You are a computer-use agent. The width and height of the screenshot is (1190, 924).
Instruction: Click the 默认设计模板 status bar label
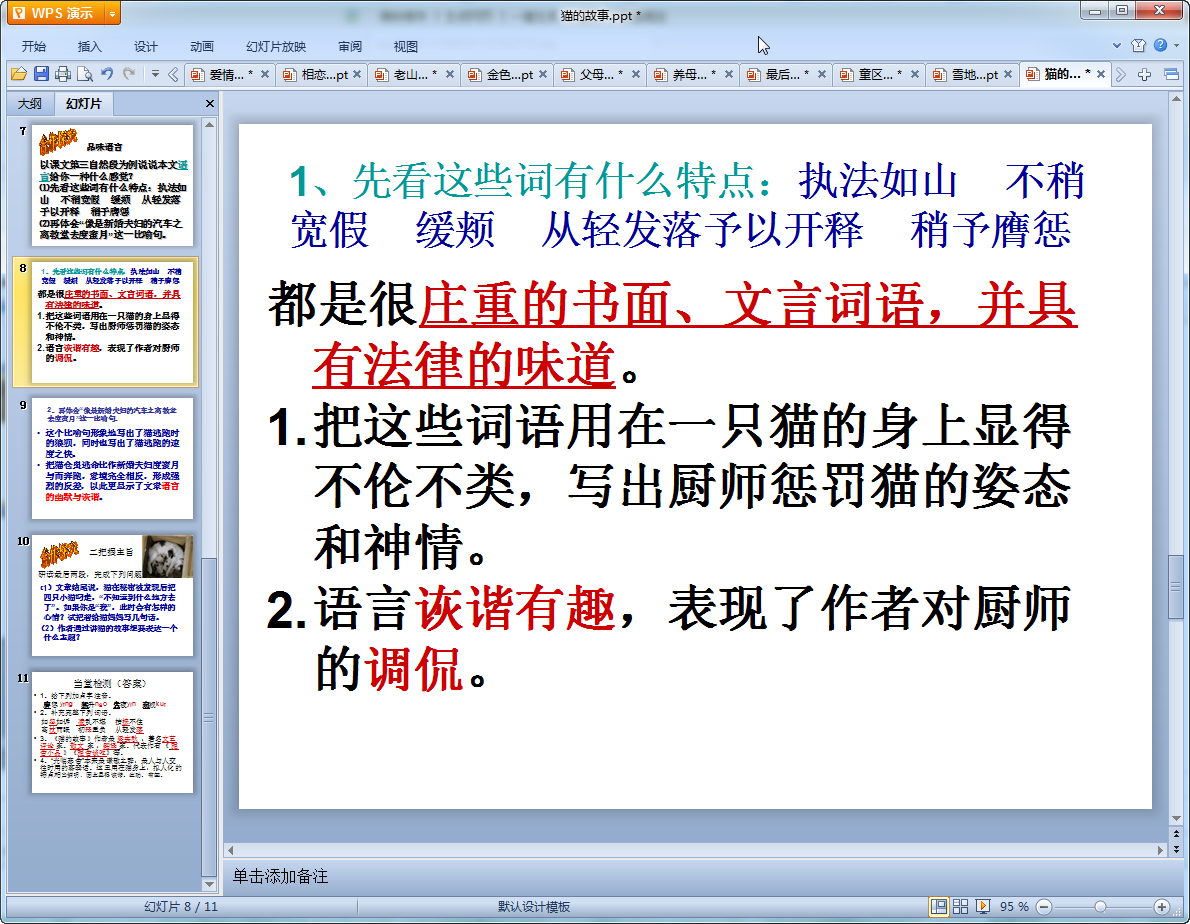534,907
